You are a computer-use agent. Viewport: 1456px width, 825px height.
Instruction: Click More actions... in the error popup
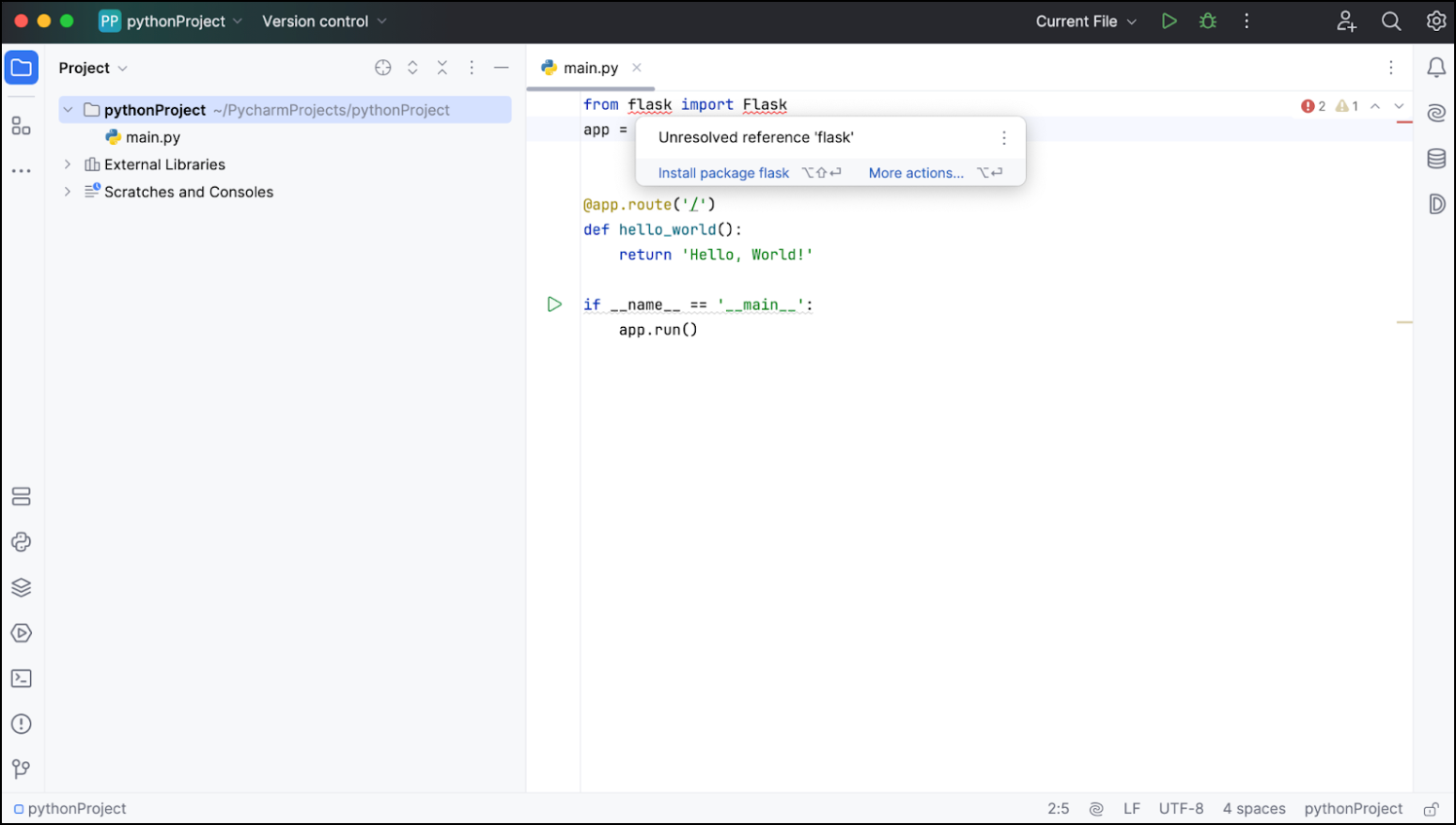pos(916,173)
